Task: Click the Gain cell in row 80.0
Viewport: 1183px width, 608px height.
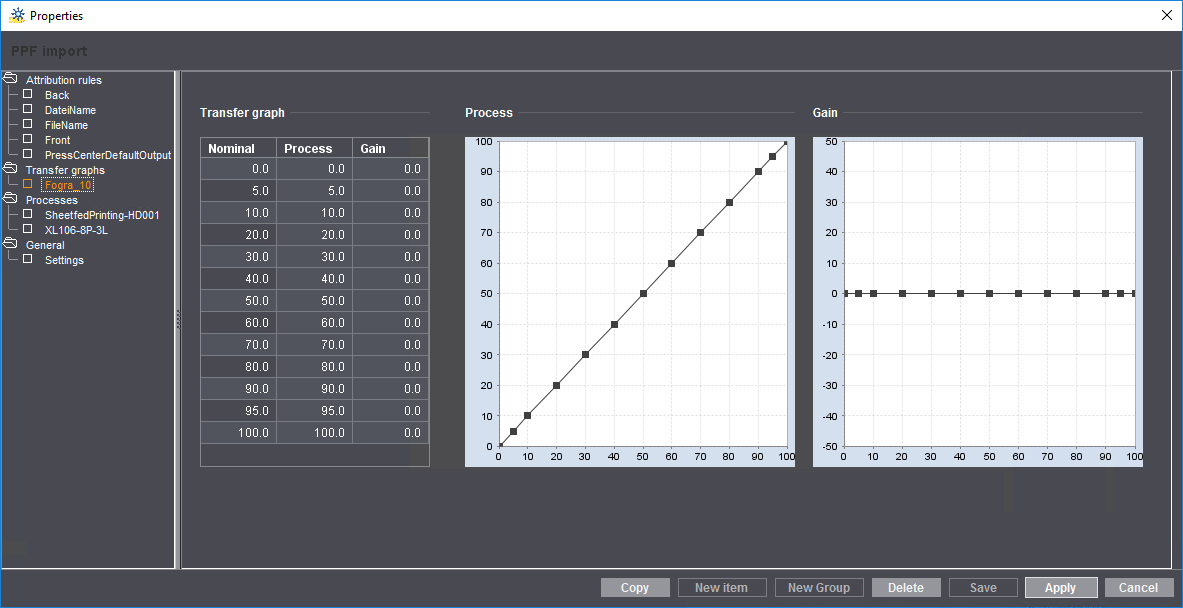Action: [391, 367]
